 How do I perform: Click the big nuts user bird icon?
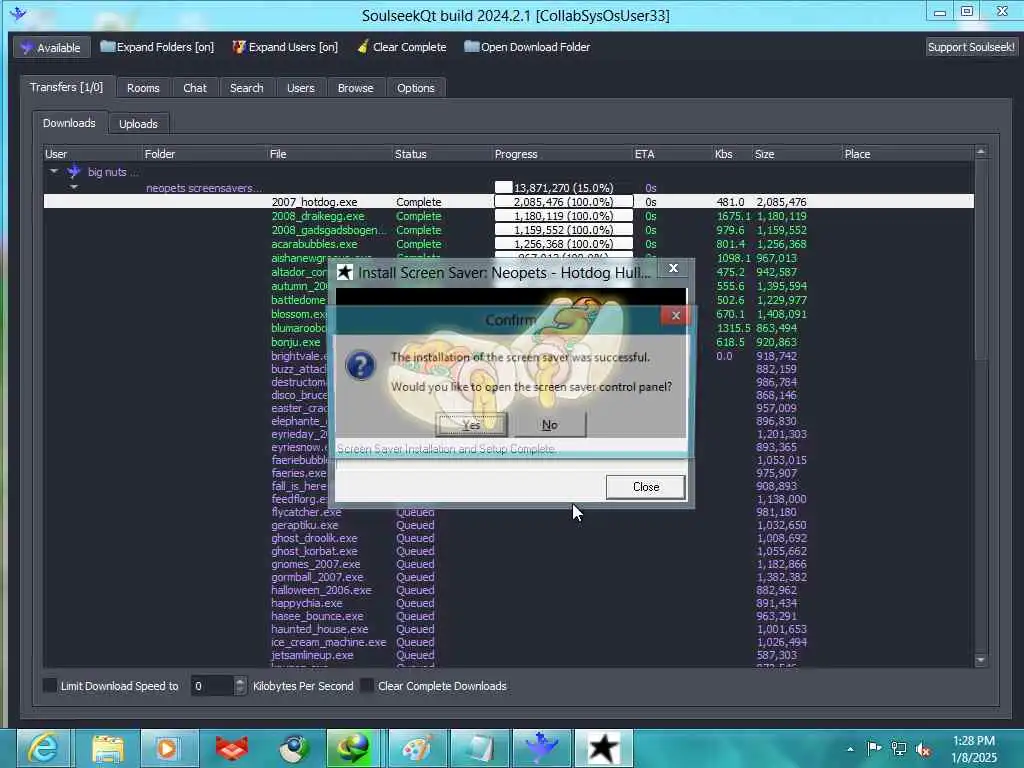coord(74,171)
